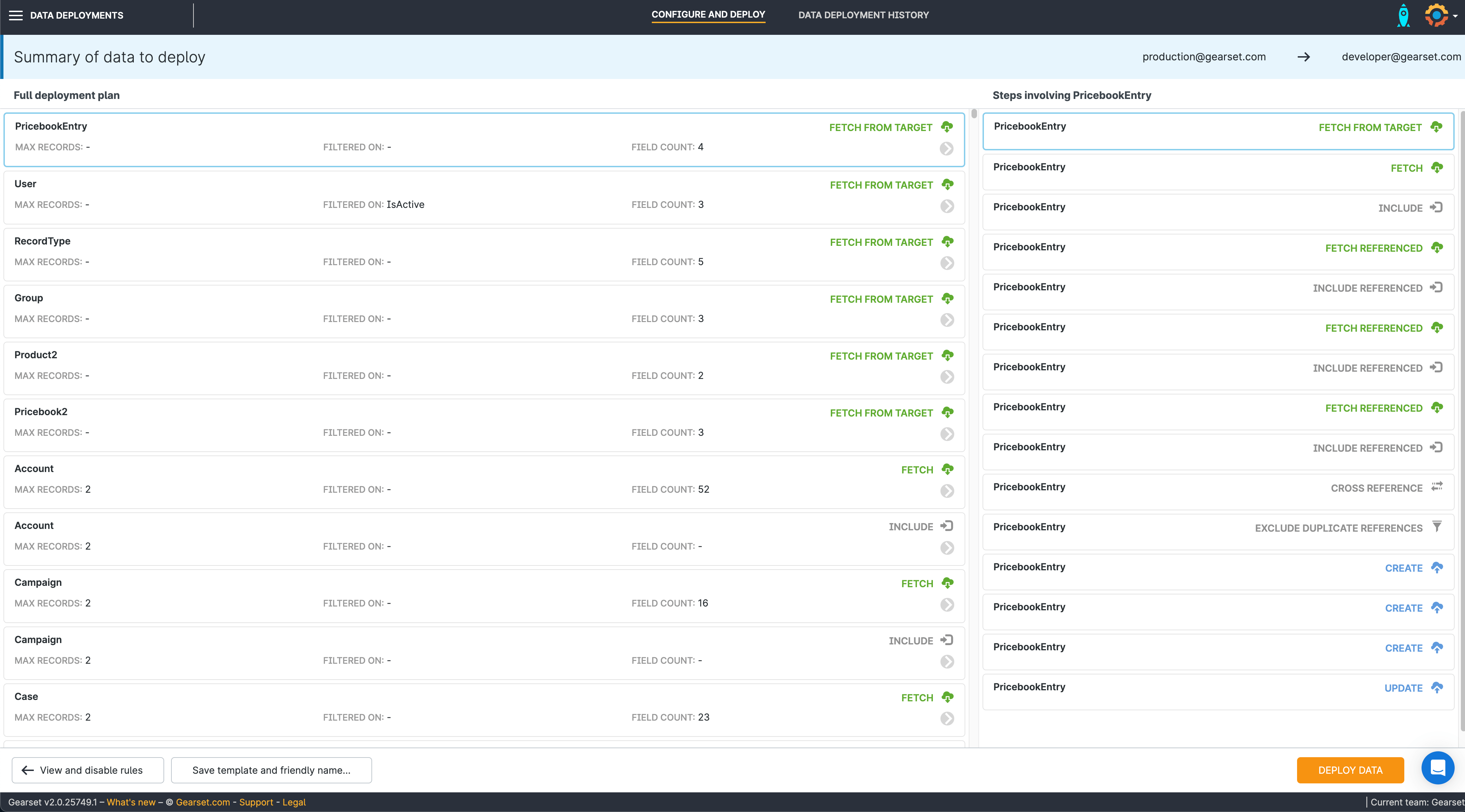The image size is (1465, 812).
Task: Go back to View and disable rules
Action: tap(88, 770)
